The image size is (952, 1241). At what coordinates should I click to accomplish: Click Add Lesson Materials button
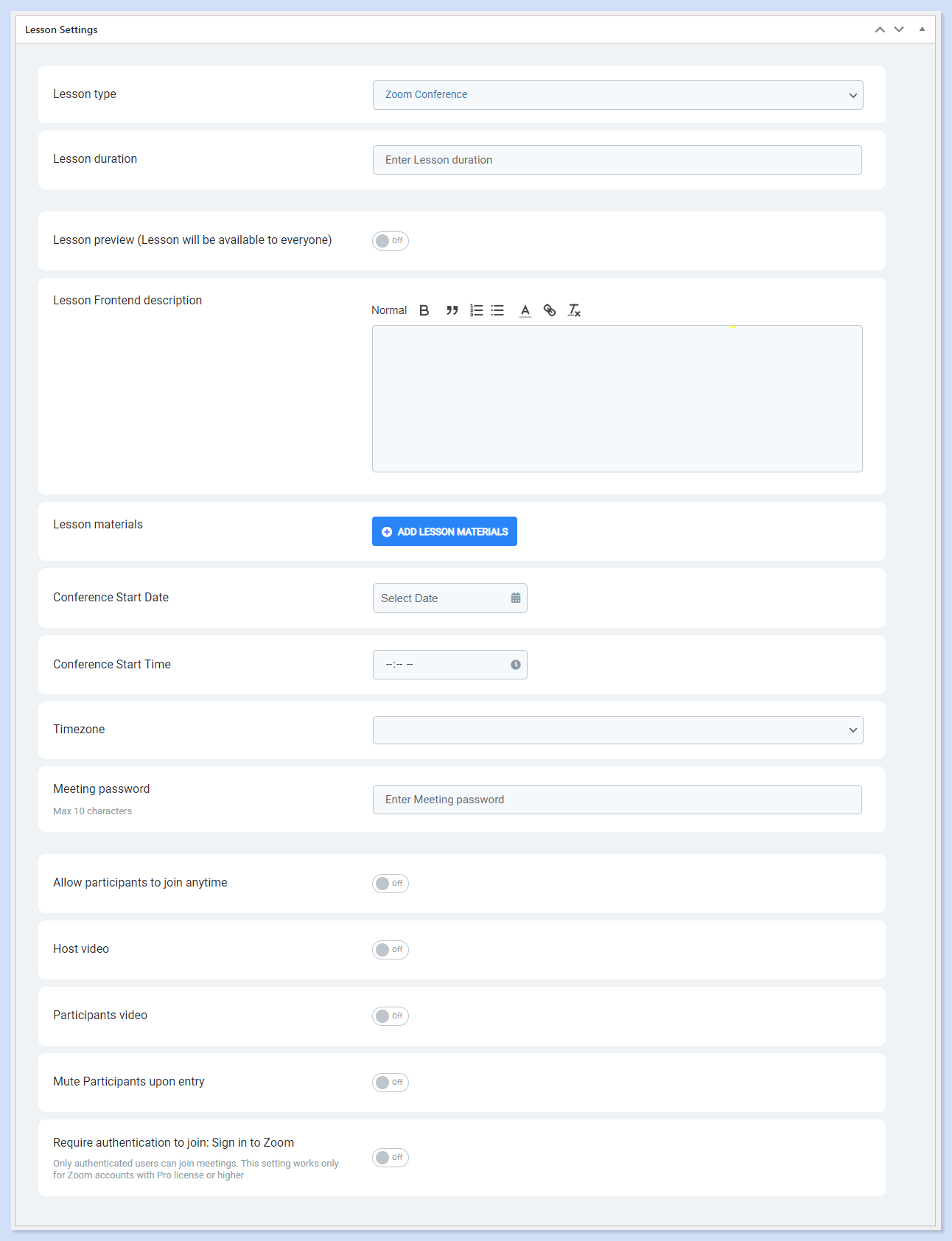(444, 531)
